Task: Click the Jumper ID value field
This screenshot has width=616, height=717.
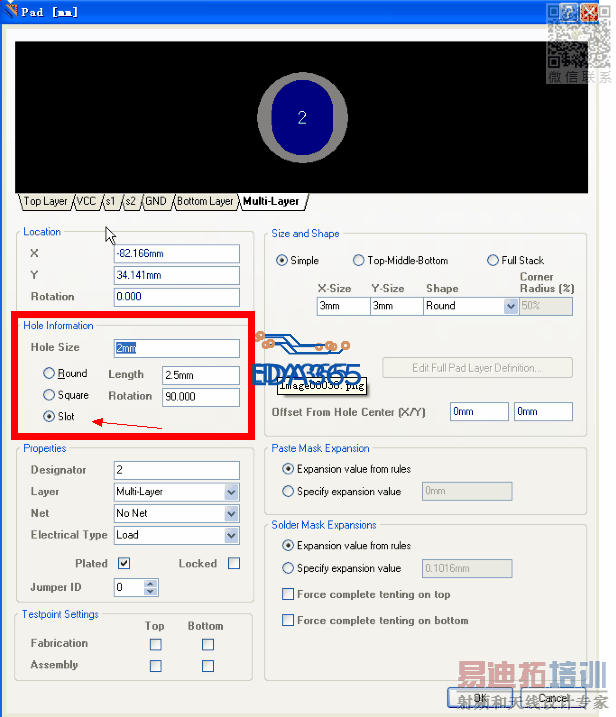Action: pos(129,588)
